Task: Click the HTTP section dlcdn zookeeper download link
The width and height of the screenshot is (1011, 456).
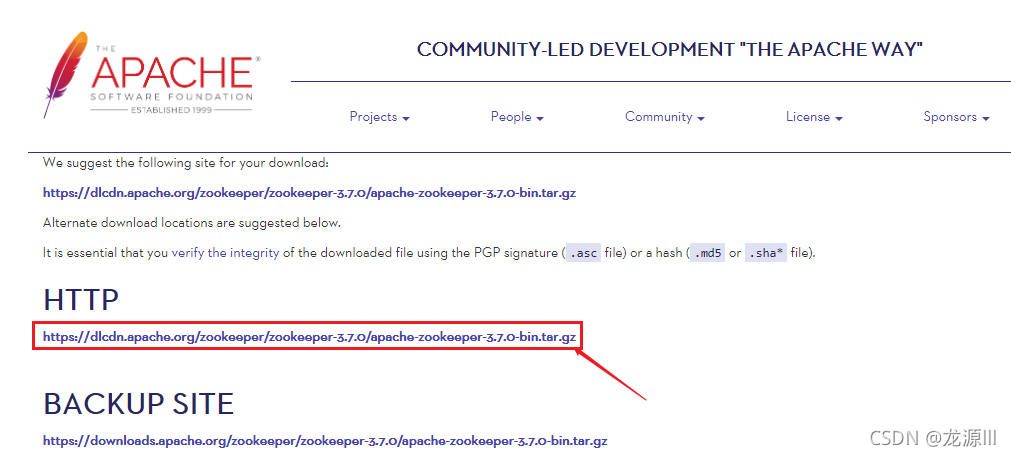Action: click(309, 336)
